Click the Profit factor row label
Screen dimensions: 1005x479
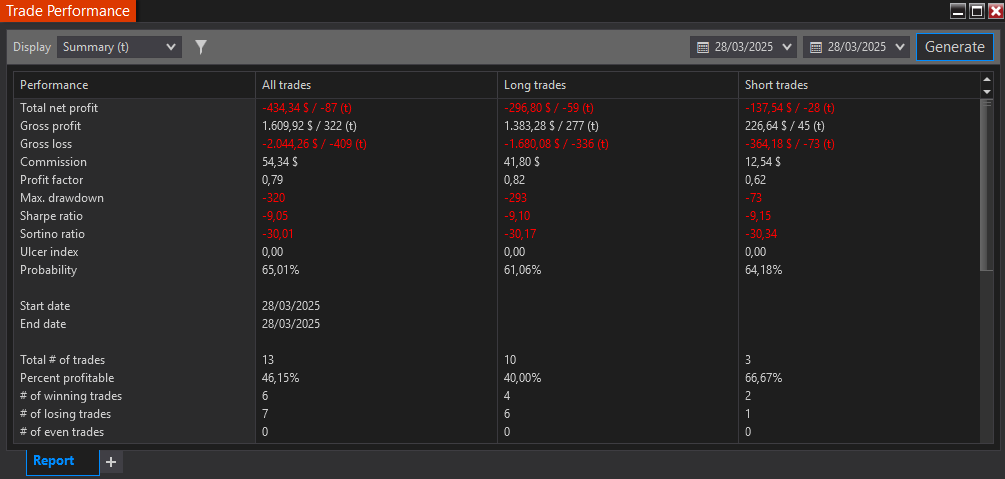tap(52, 180)
